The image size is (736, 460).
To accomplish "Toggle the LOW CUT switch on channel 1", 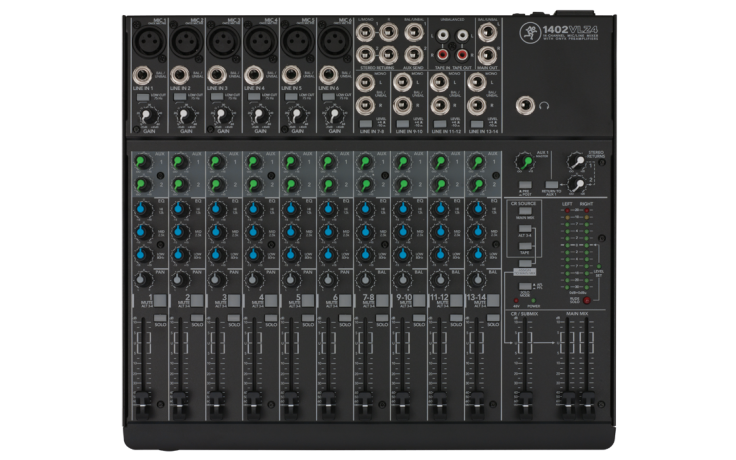I will [x=143, y=97].
